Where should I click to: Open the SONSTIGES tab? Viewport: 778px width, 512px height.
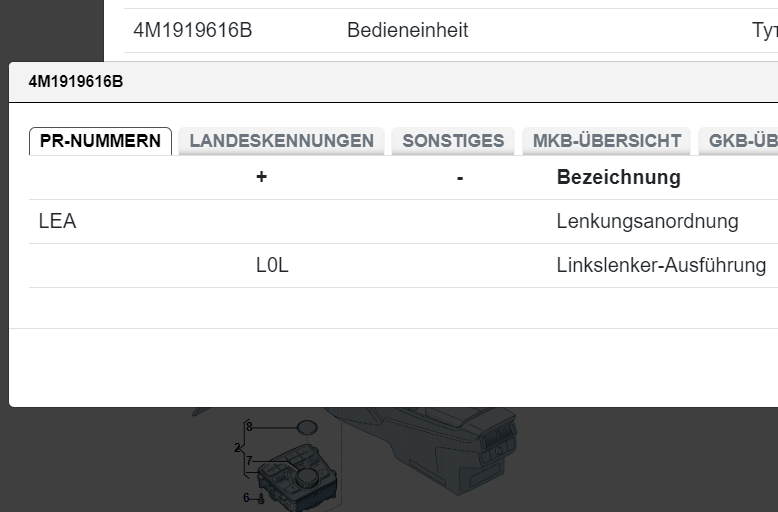click(x=453, y=141)
